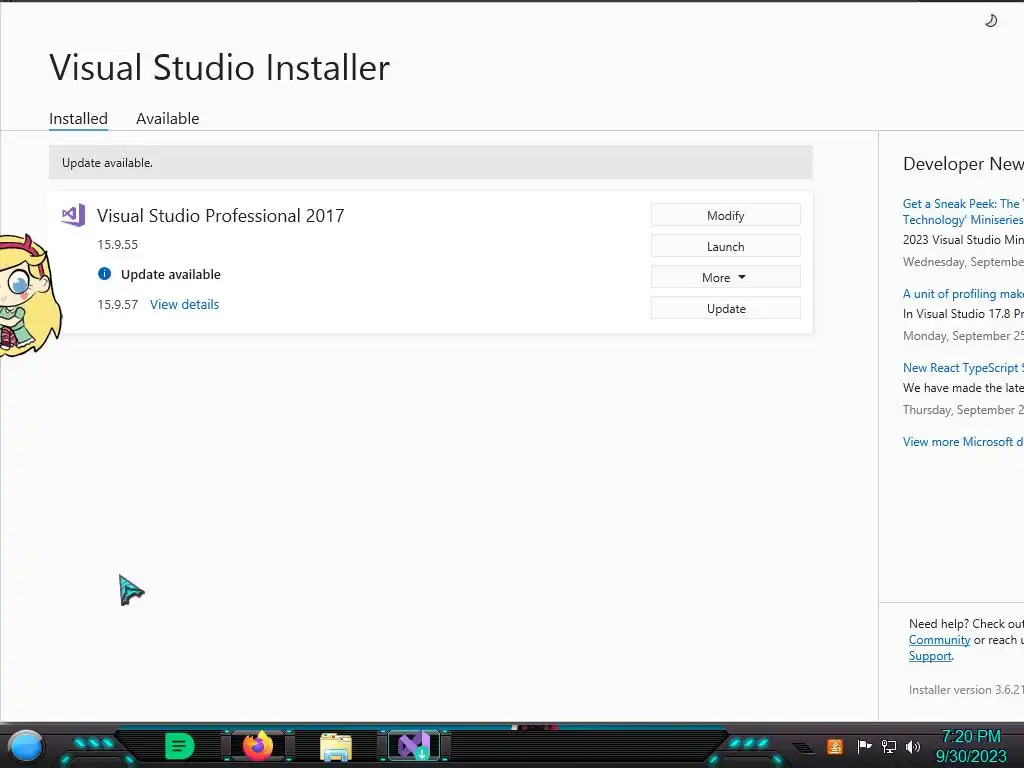Screen dimensions: 1024x768
Task: Open Action Center flag tray icon
Action: pos(865,746)
